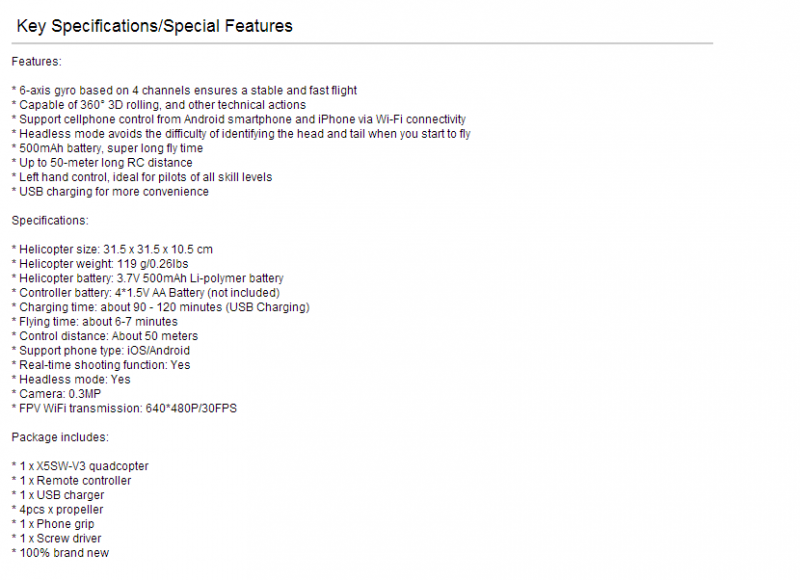Click the X5SW-V3 quadcopter package item
Image resolution: width=800 pixels, height=580 pixels.
tap(80, 466)
